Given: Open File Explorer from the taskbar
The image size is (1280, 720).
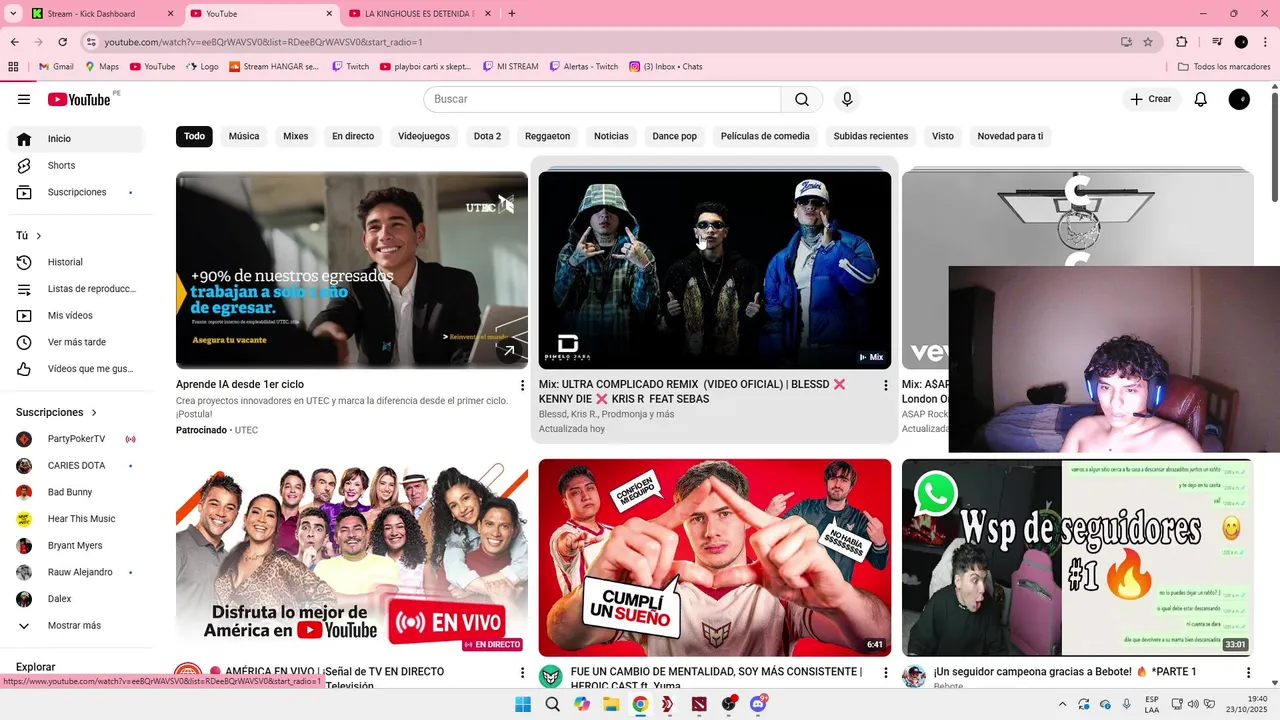Looking at the screenshot, I should tap(611, 704).
